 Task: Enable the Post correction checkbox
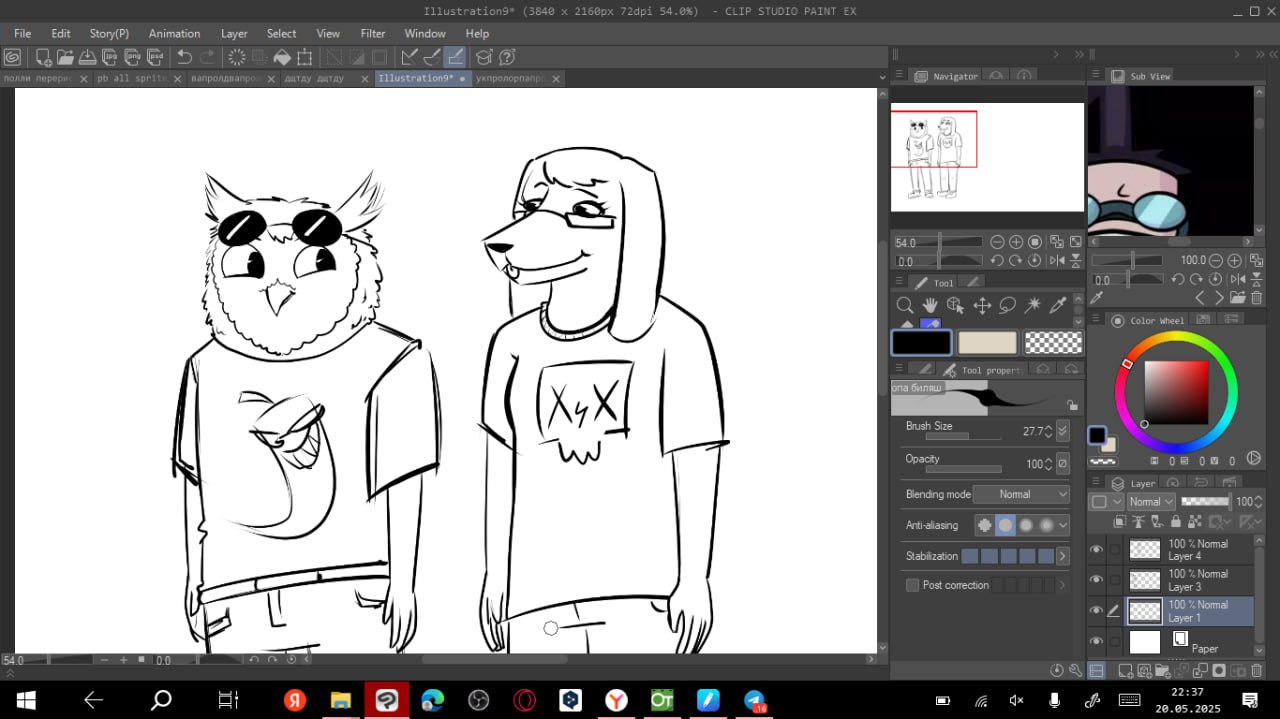click(912, 585)
